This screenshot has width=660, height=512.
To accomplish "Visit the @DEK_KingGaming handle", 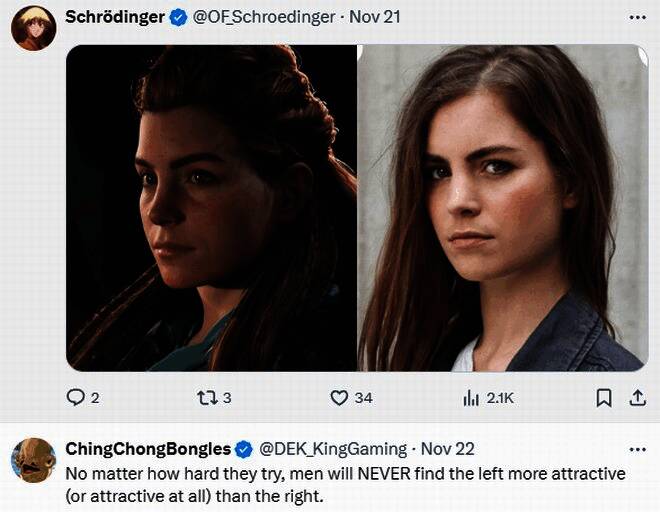I will [x=333, y=449].
